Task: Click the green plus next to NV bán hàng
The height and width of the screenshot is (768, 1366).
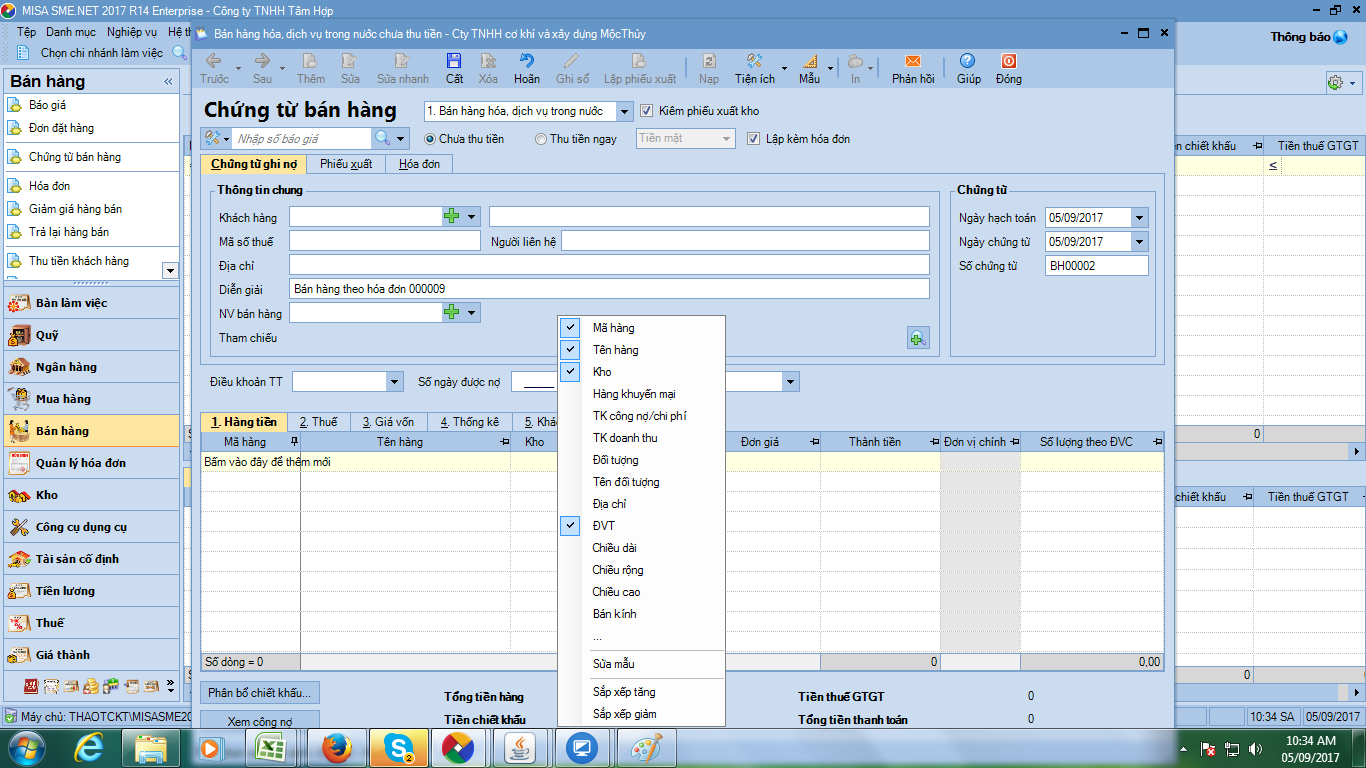Action: (452, 313)
